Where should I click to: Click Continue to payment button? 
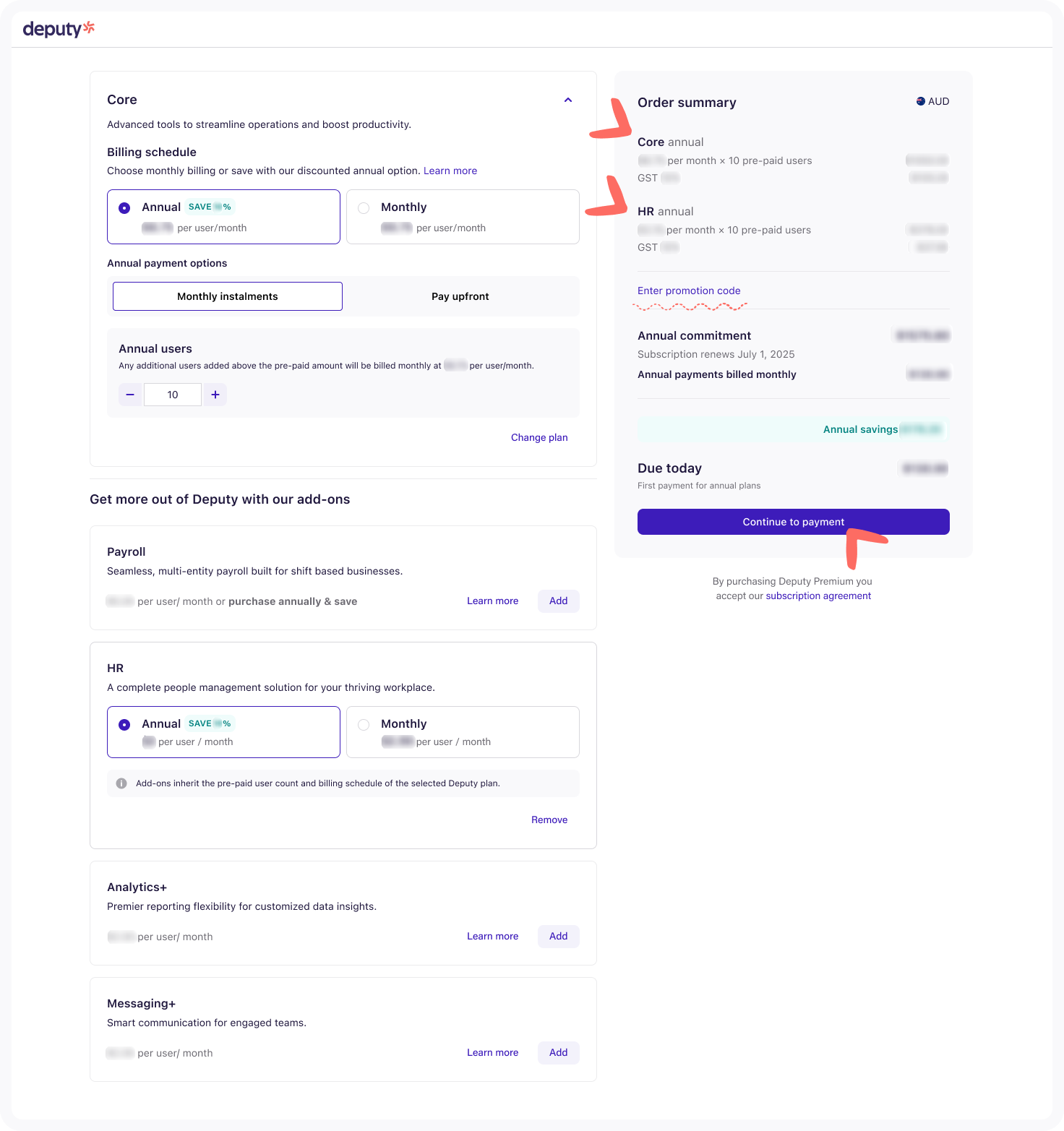pos(793,522)
